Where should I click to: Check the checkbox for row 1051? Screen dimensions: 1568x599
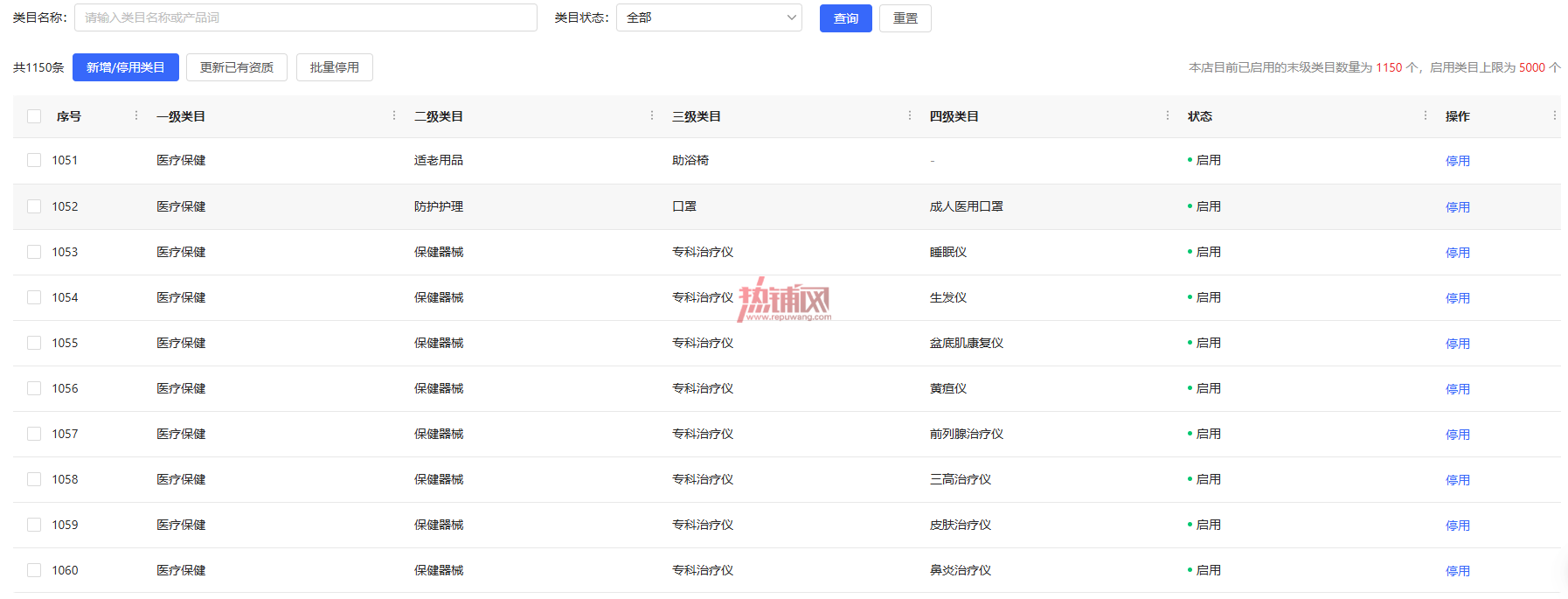tap(34, 160)
